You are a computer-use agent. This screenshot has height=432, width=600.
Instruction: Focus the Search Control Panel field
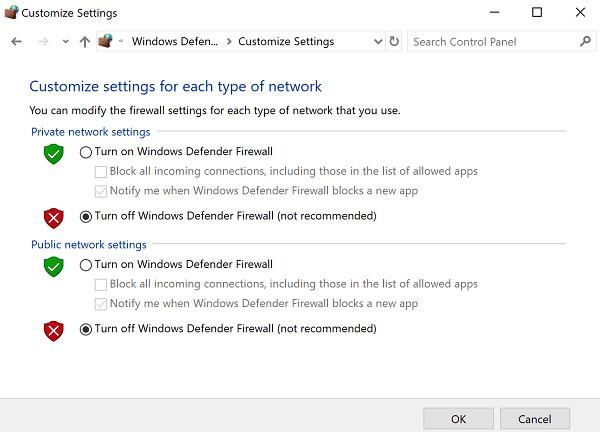coord(494,41)
